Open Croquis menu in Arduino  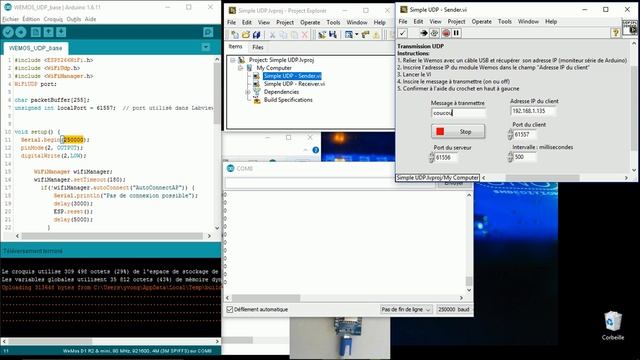tap(53, 19)
